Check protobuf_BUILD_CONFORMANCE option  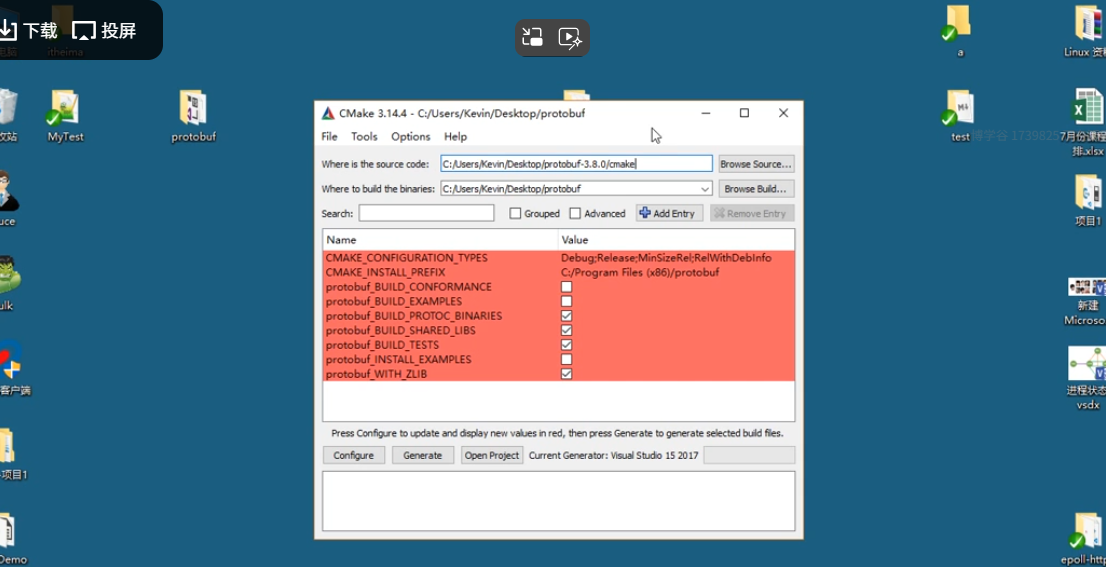566,287
